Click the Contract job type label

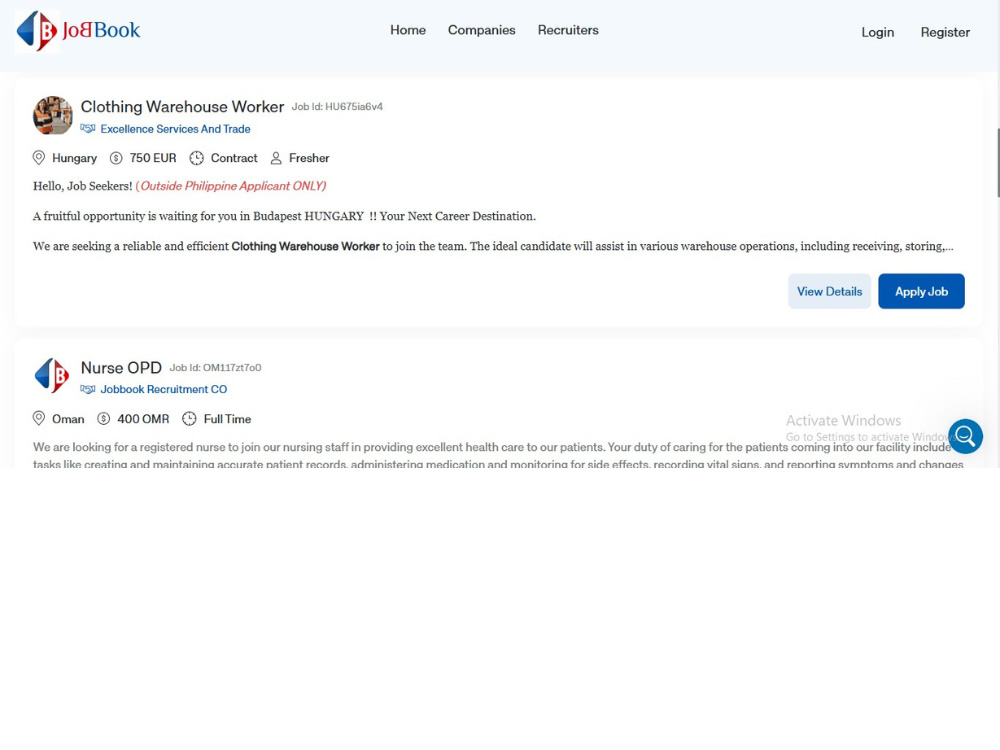[x=234, y=158]
